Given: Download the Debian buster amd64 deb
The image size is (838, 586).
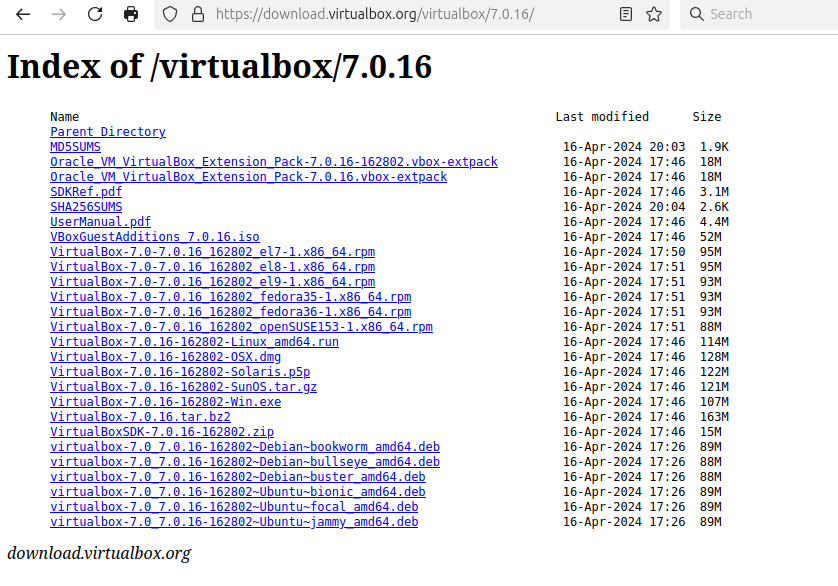Looking at the screenshot, I should pyautogui.click(x=238, y=476).
